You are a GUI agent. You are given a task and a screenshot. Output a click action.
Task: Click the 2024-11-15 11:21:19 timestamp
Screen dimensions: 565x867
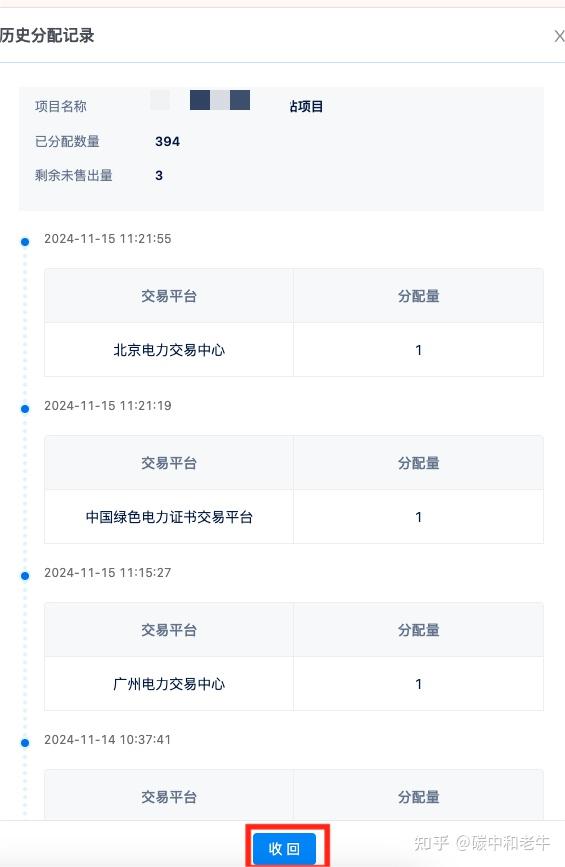(108, 406)
